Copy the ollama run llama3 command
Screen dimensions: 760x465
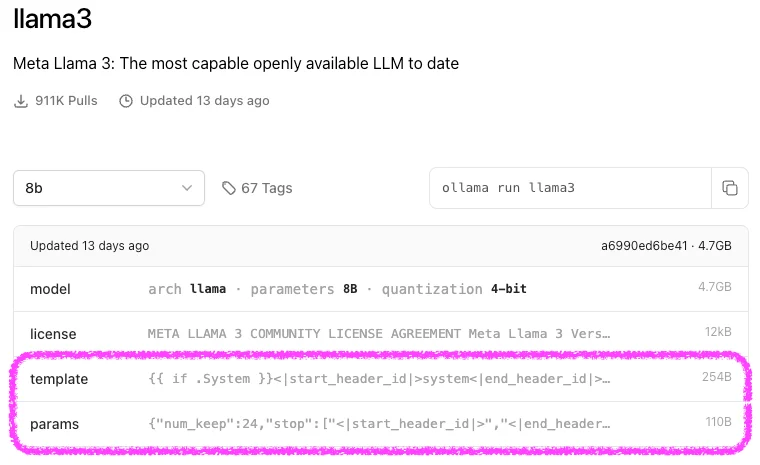click(730, 188)
